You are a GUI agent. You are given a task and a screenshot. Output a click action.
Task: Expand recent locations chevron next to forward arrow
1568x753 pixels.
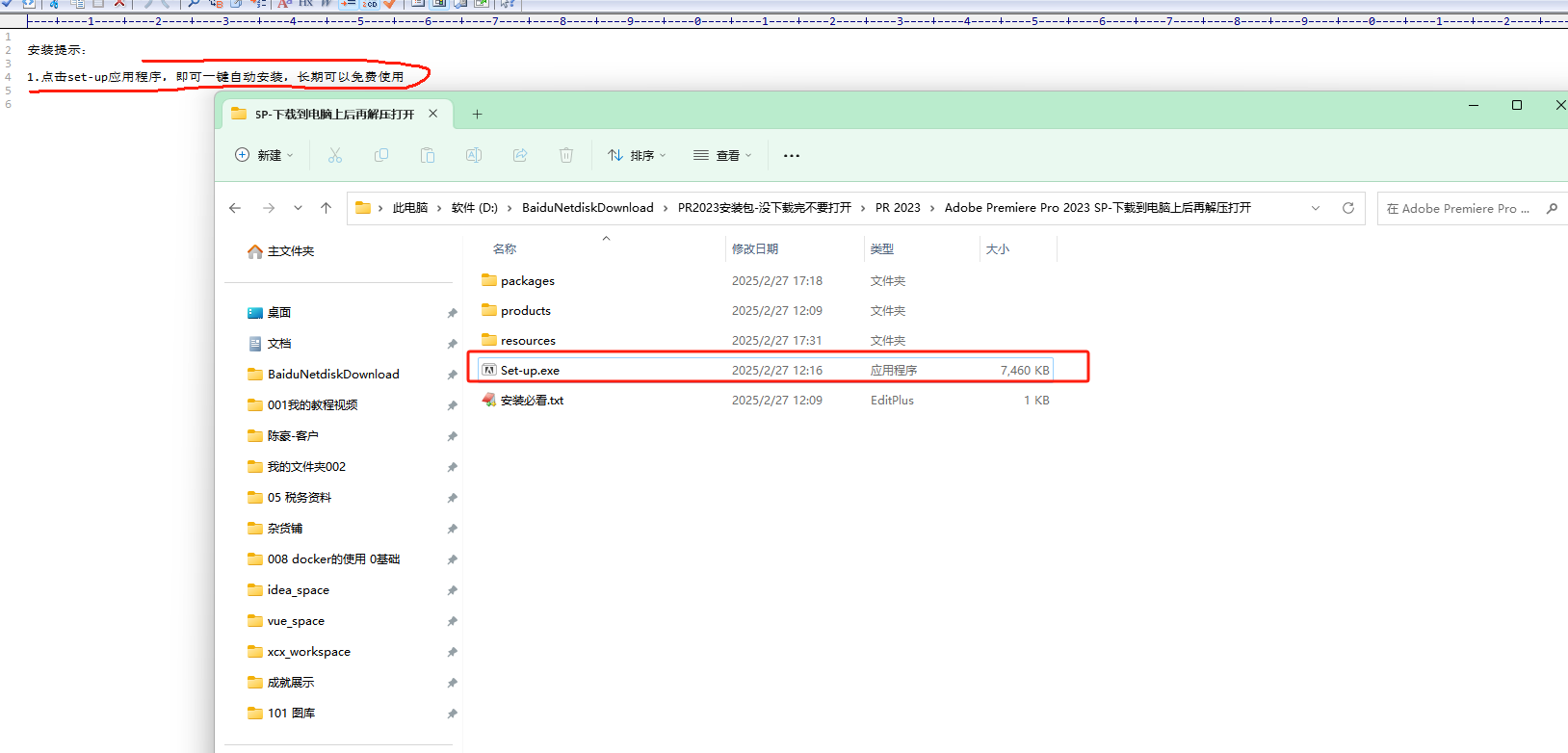point(298,208)
